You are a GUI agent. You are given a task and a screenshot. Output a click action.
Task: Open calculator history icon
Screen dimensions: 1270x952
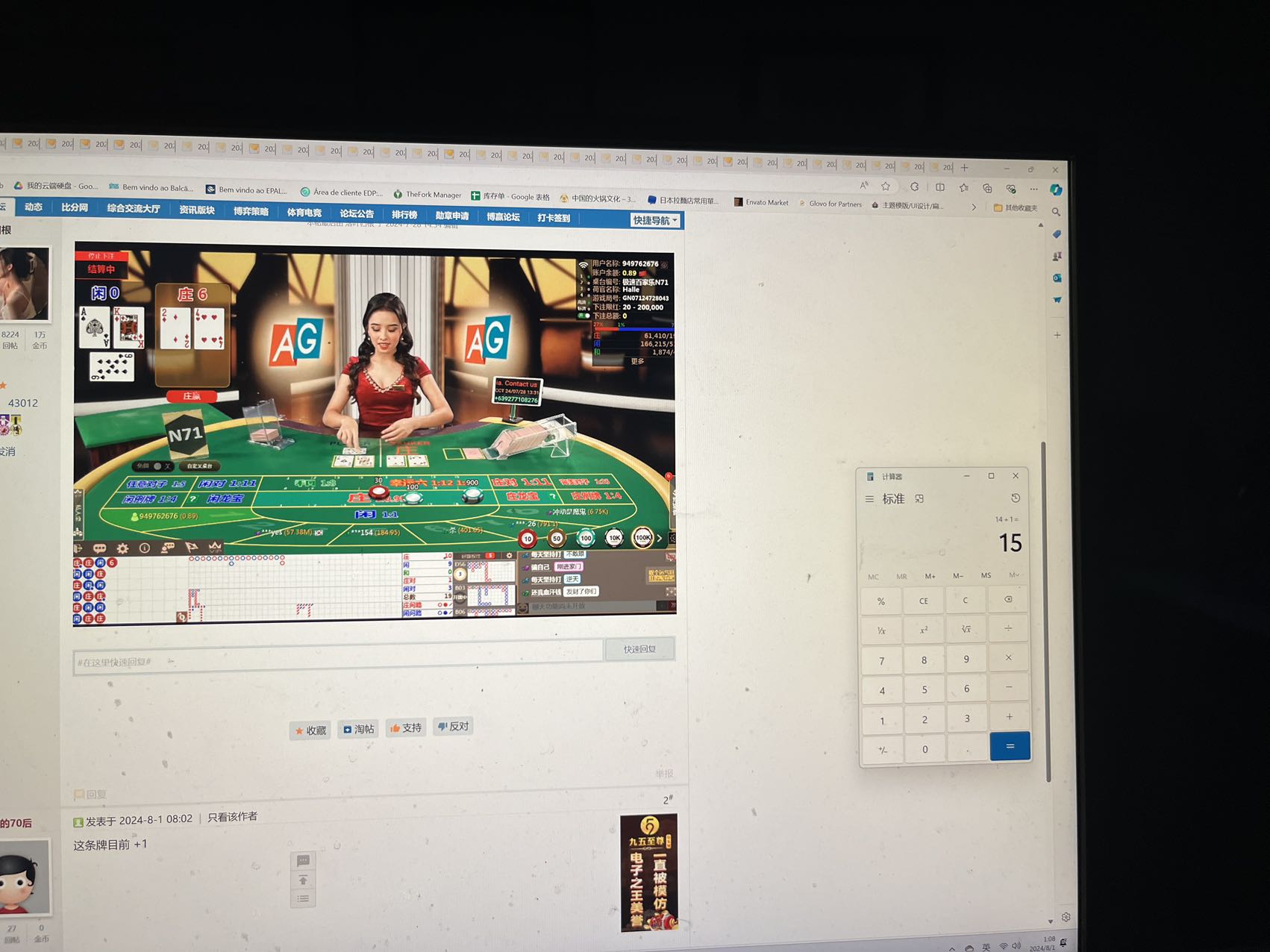point(1015,498)
